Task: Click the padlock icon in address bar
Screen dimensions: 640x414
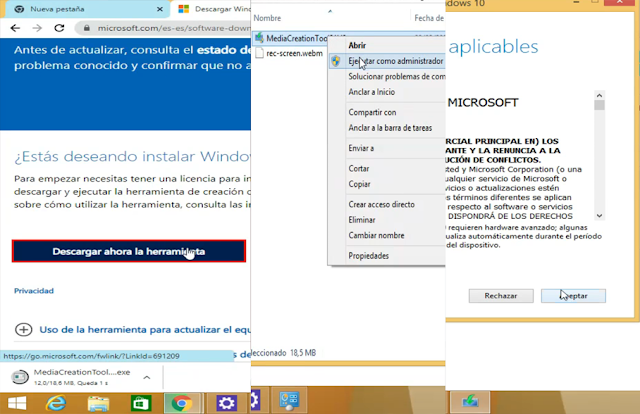Action: (x=87, y=28)
